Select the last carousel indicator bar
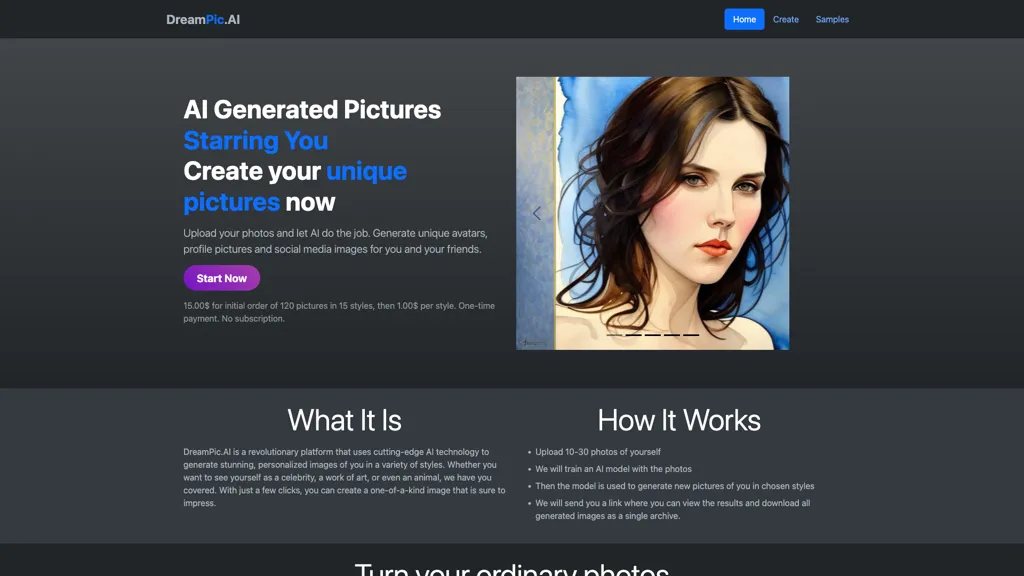 [691, 335]
